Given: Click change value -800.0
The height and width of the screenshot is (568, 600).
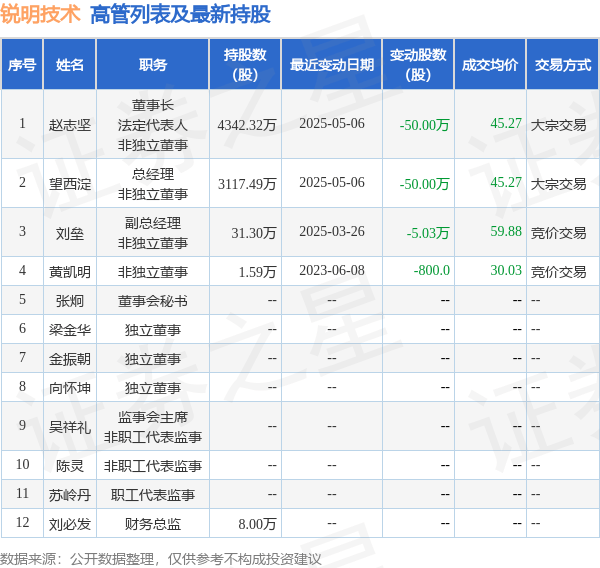Looking at the screenshot, I should coord(432,270).
